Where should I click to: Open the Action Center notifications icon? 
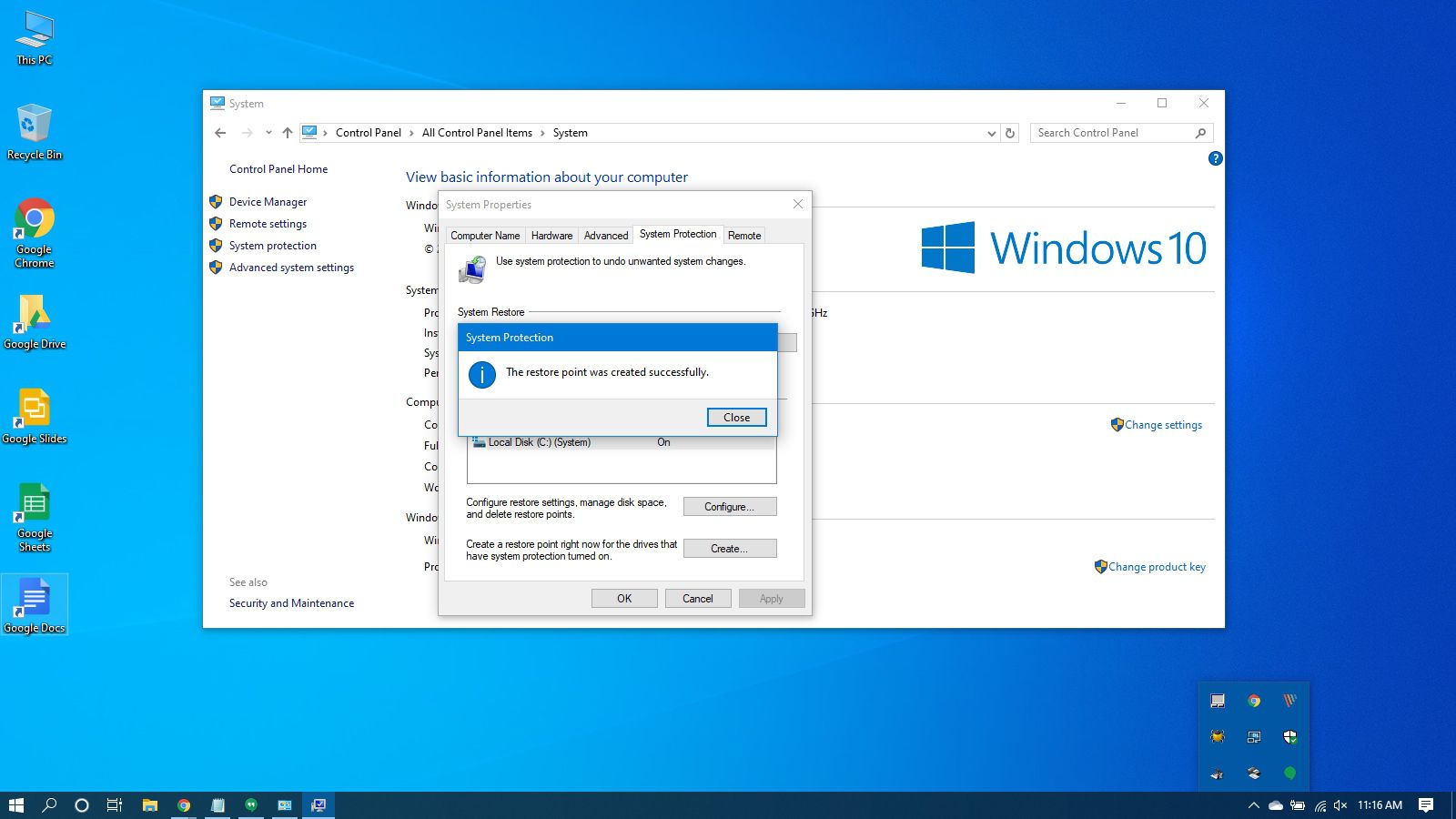(1426, 805)
